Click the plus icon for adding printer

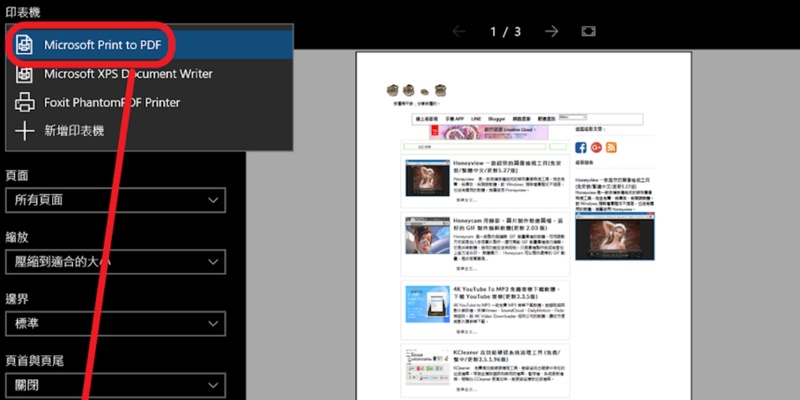[x=24, y=131]
